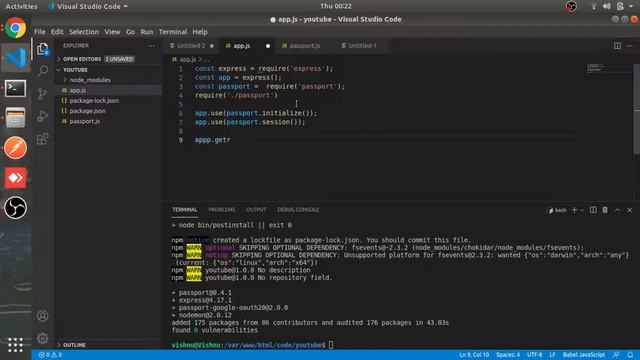Open Visual Studio Code app menu in top bar
This screenshot has height=360, width=640.
point(88,6)
